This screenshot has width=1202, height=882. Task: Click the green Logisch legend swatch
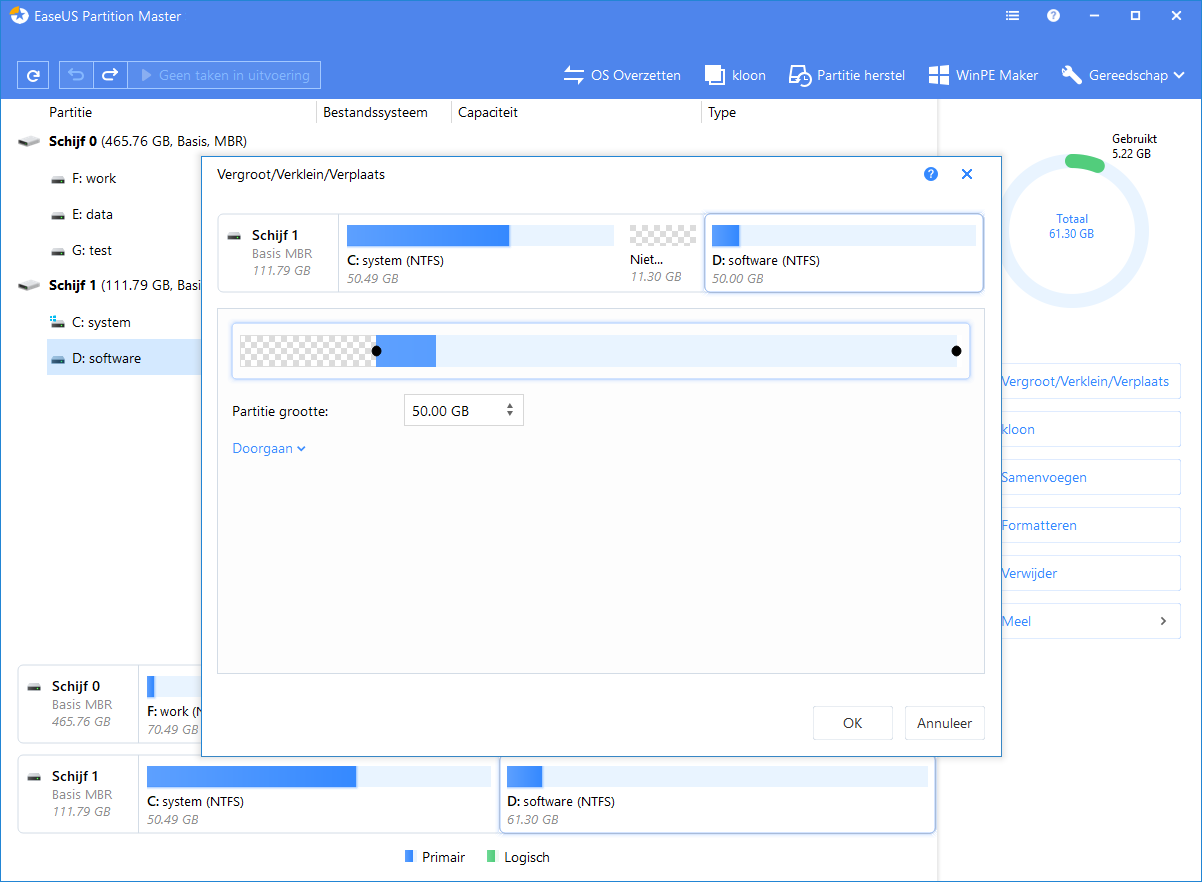[x=491, y=857]
